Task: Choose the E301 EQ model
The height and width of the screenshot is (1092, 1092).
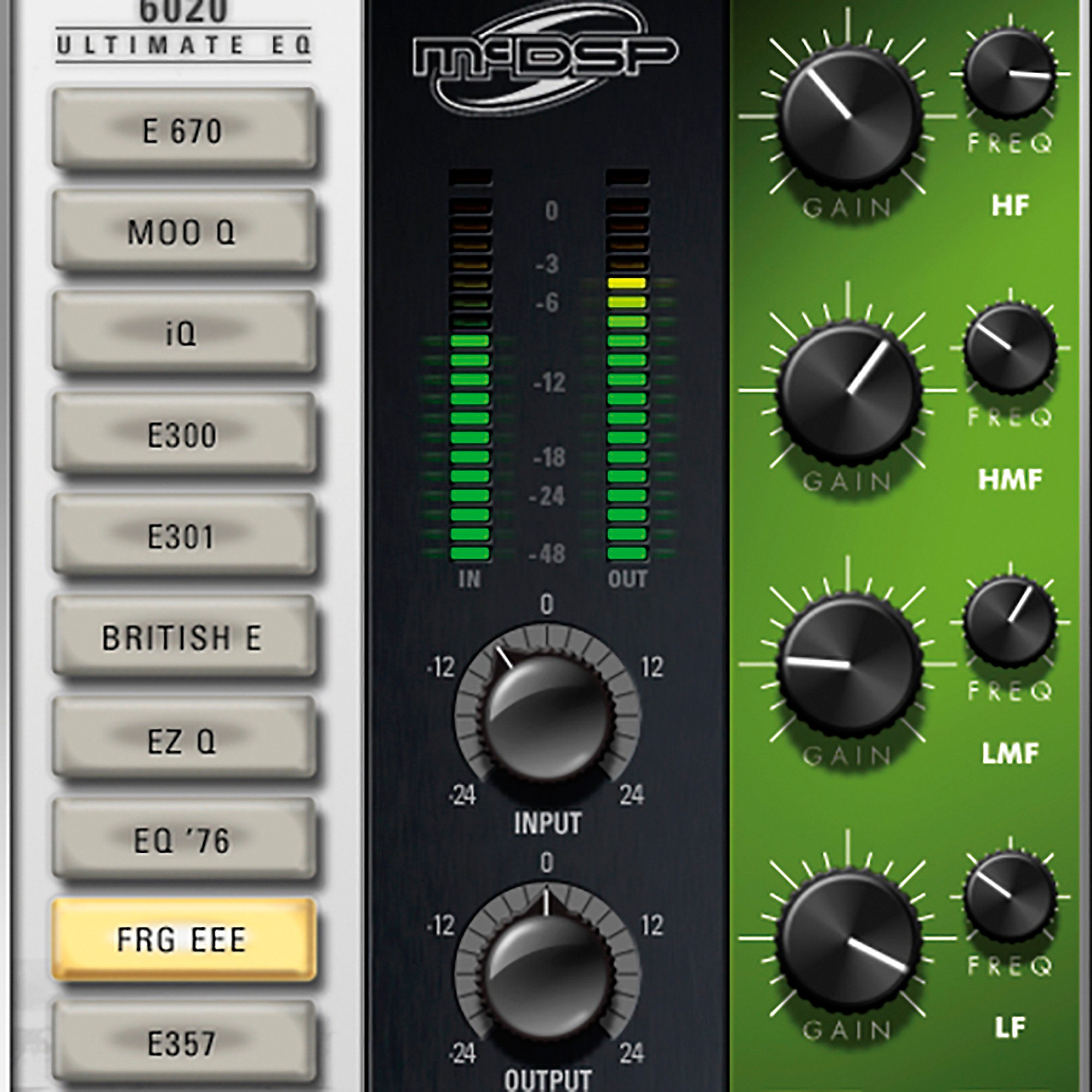Action: coord(183,535)
